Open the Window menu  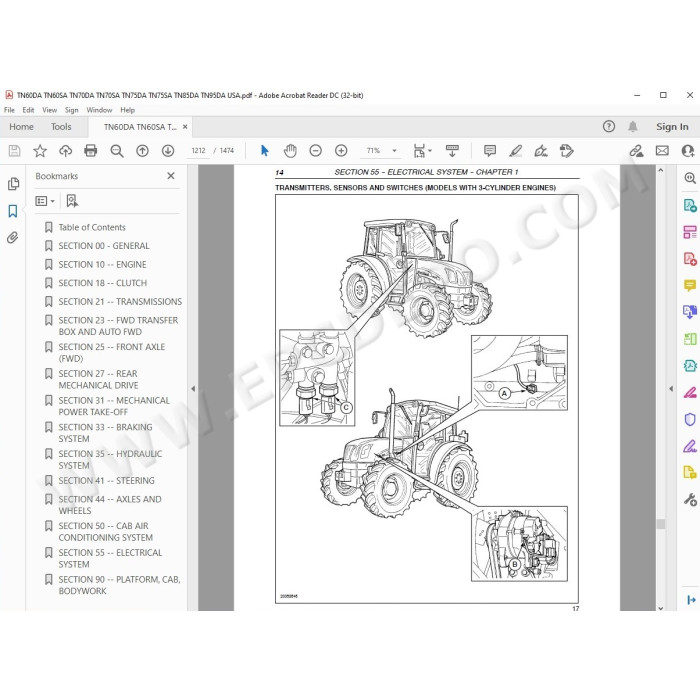[99, 110]
